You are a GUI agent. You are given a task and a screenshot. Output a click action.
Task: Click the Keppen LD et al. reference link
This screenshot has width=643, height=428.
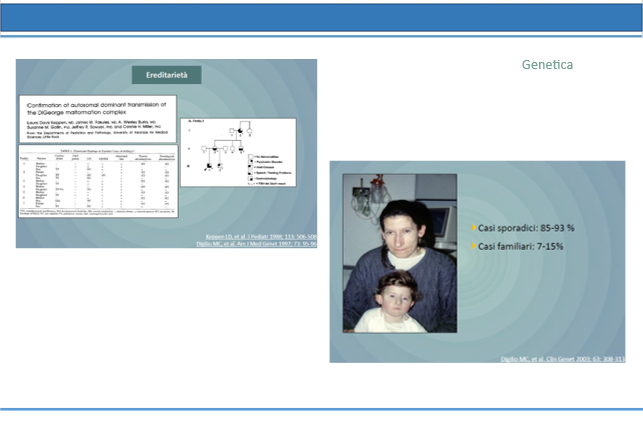(261, 237)
